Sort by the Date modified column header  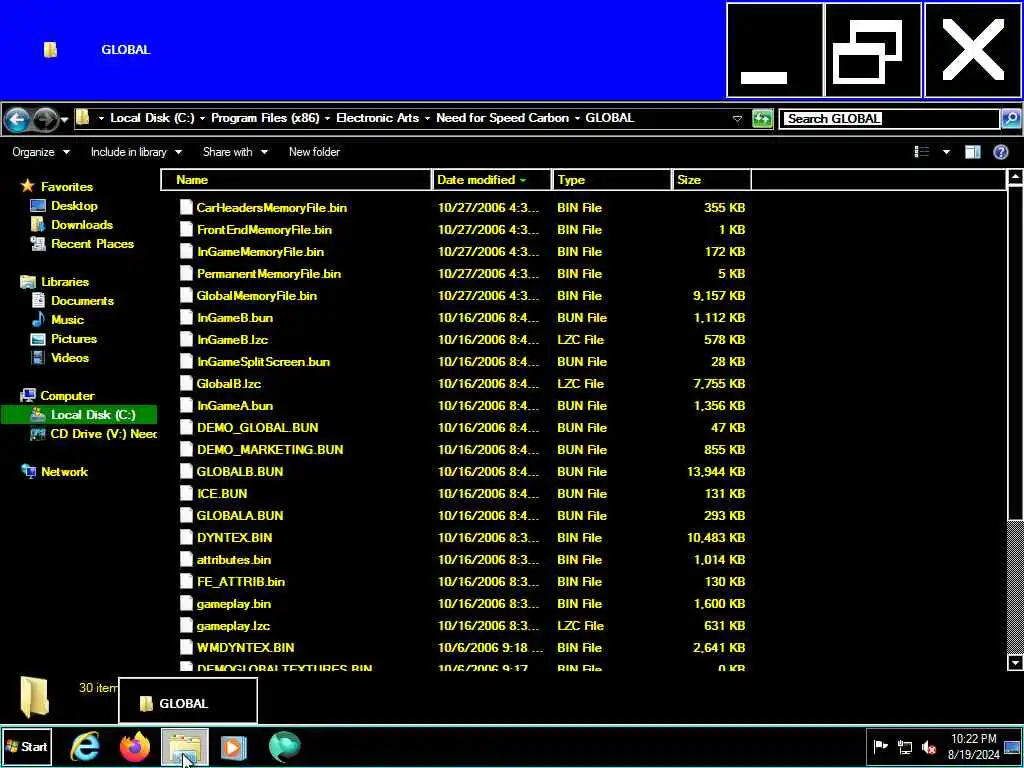[492, 180]
